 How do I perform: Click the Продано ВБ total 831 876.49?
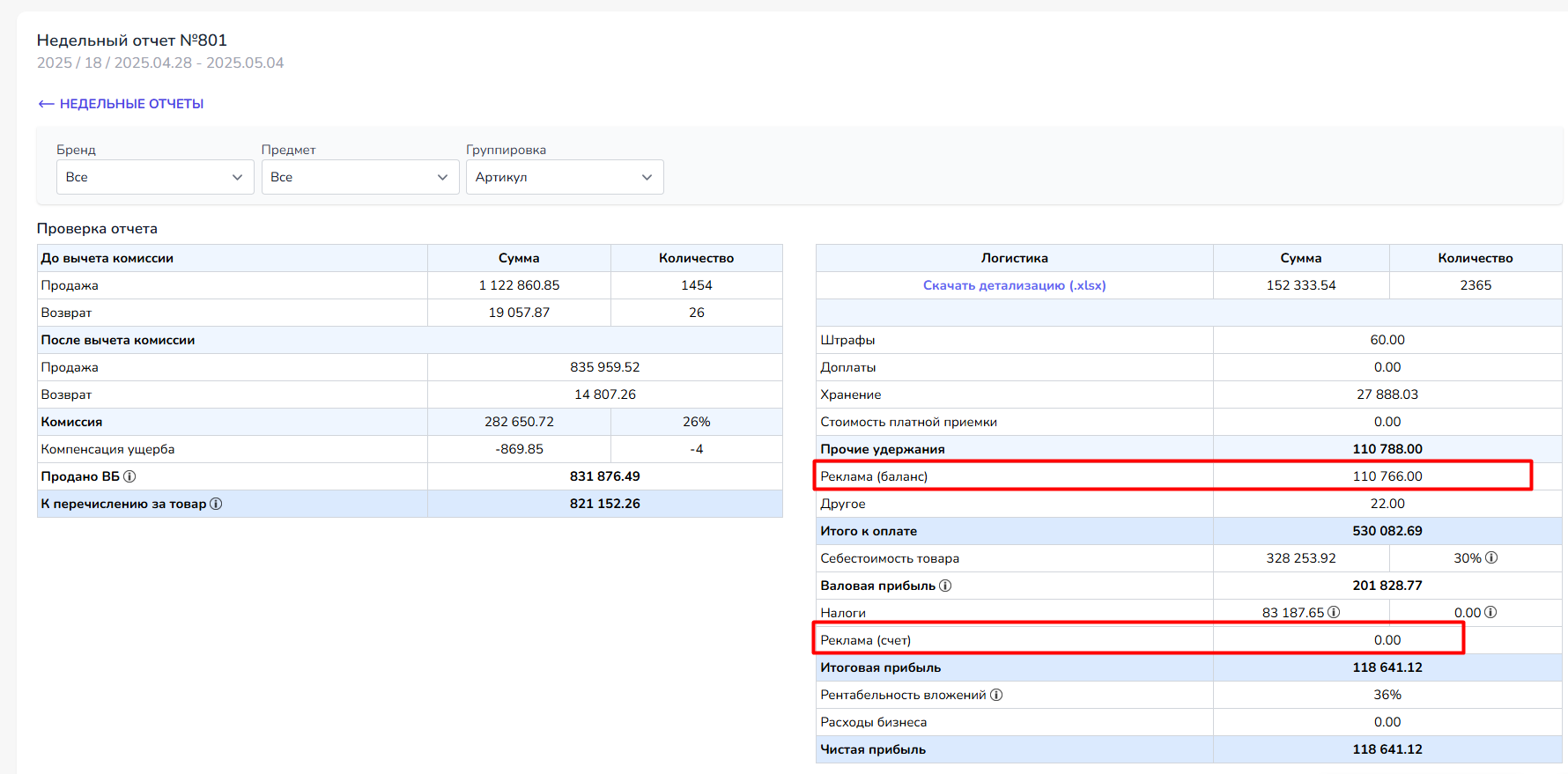(x=605, y=476)
